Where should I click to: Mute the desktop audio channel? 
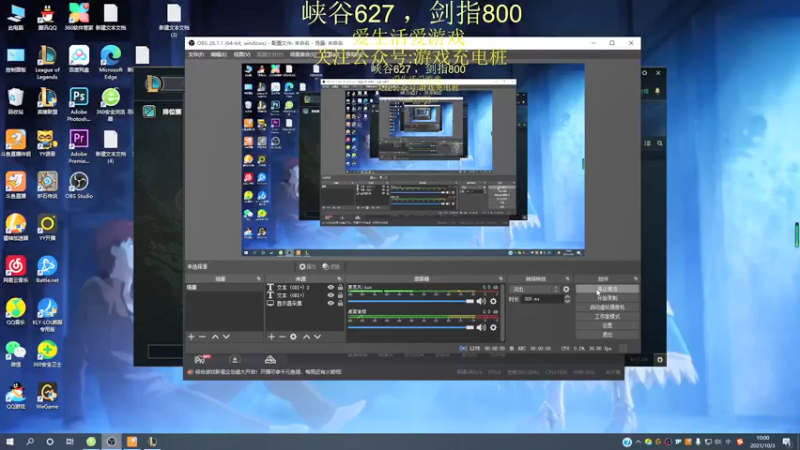coord(481,328)
